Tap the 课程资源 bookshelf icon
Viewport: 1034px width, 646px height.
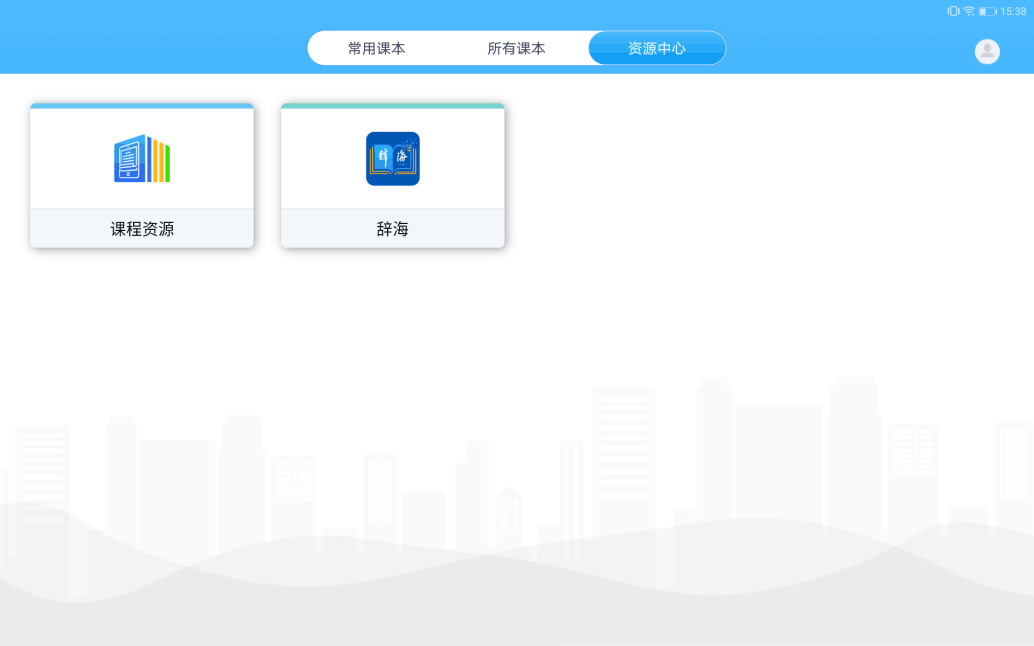[x=142, y=158]
